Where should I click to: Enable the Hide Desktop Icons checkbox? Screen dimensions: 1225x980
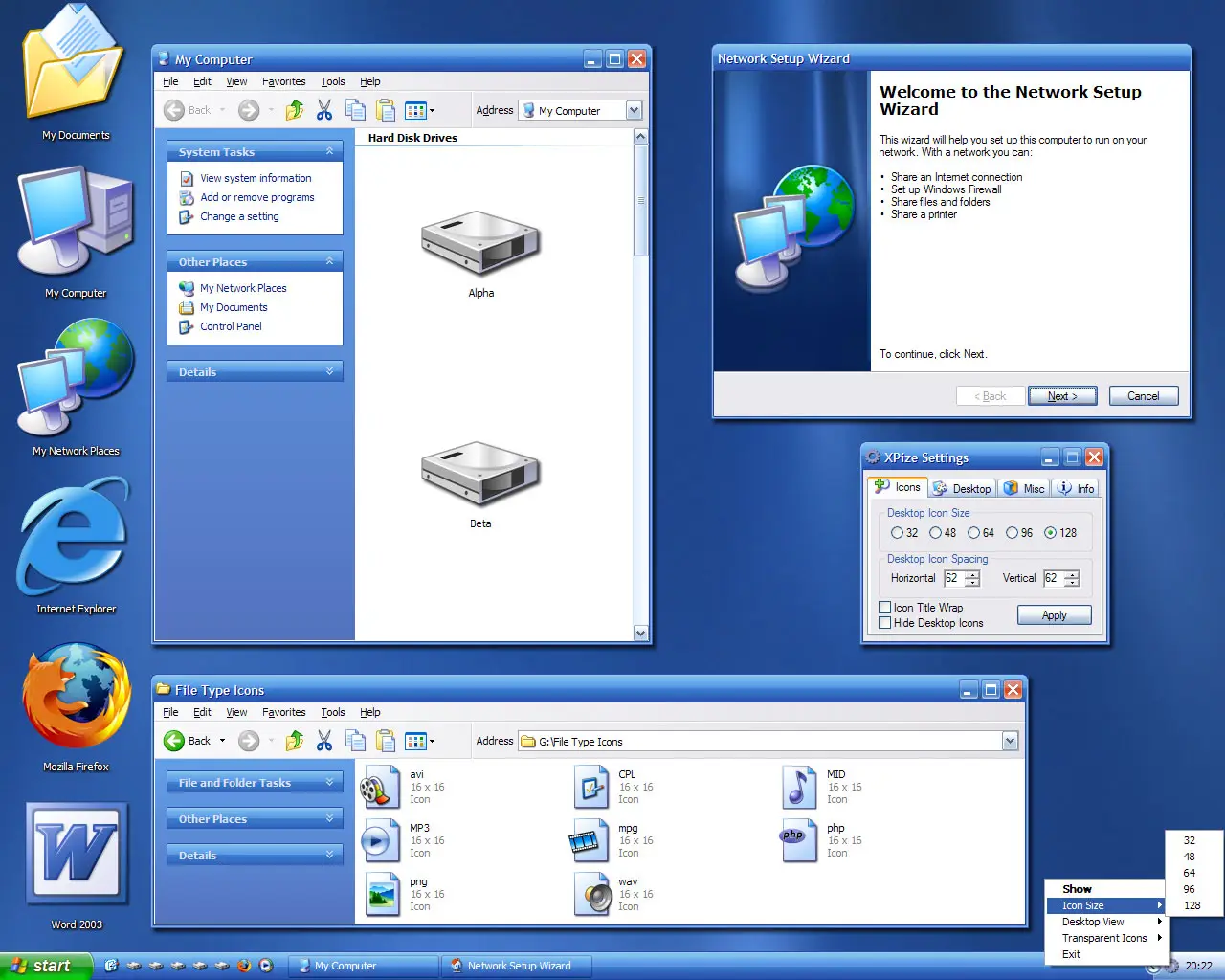(x=885, y=623)
